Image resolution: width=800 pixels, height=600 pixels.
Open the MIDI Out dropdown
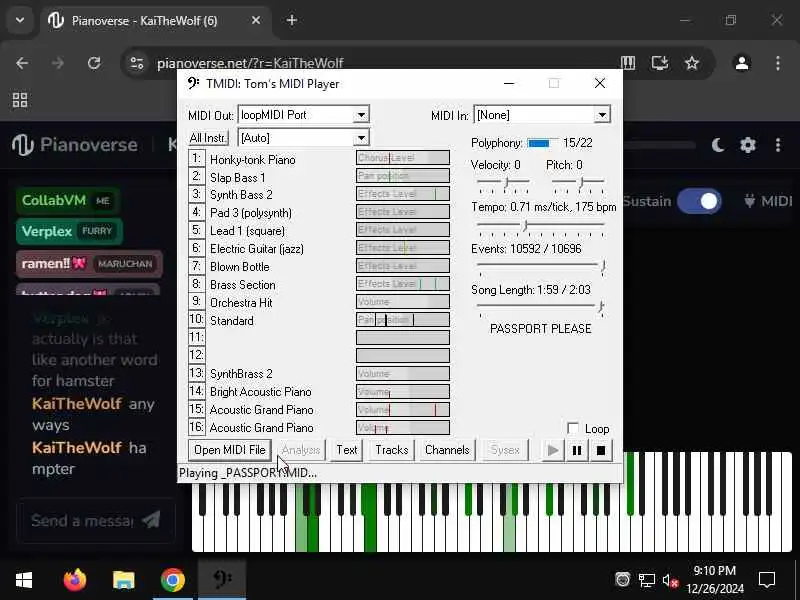coord(361,115)
